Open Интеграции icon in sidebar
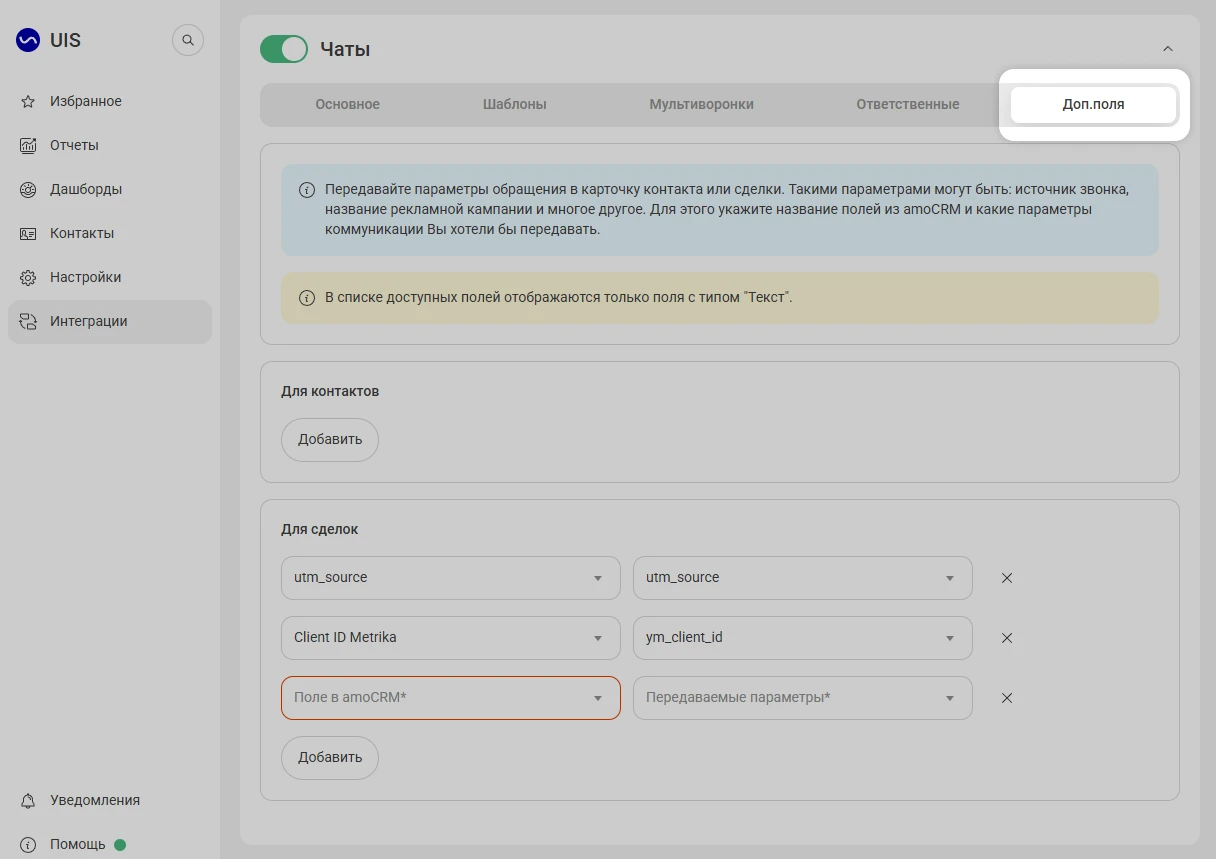1216x859 pixels. (28, 321)
